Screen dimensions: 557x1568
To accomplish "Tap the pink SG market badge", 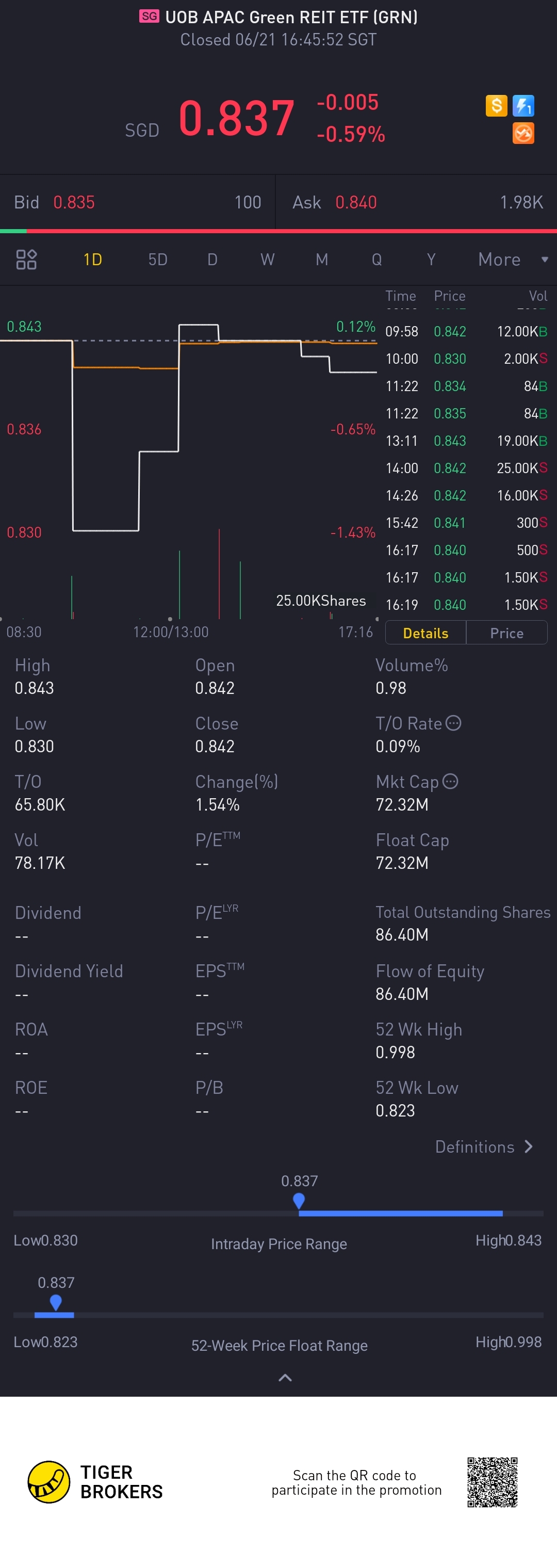I will click(x=149, y=17).
